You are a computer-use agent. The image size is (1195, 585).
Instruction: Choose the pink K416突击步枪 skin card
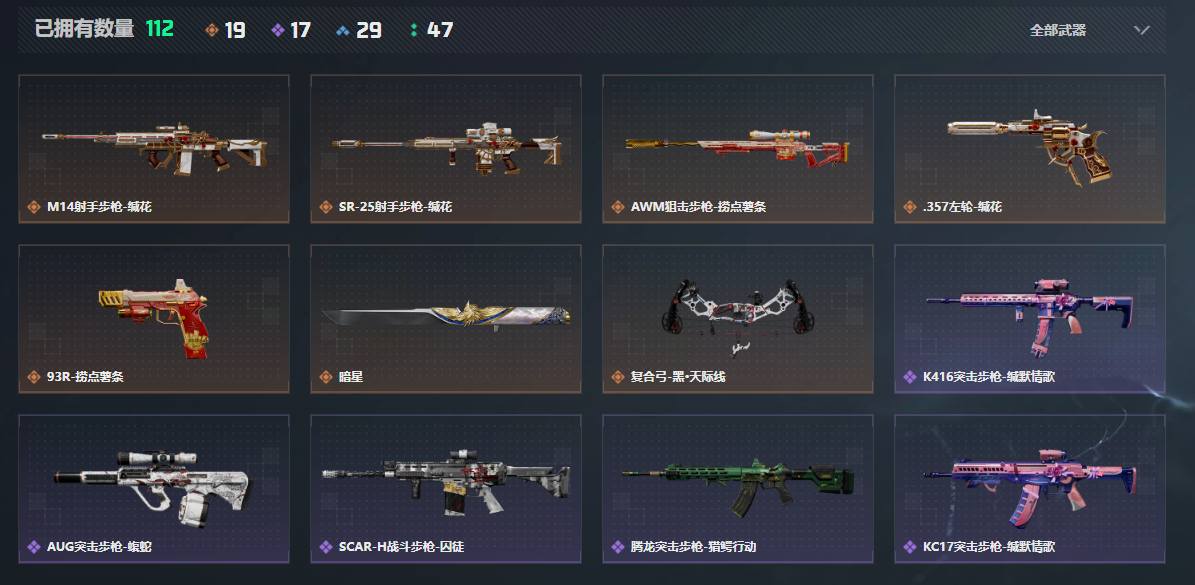click(x=1030, y=318)
